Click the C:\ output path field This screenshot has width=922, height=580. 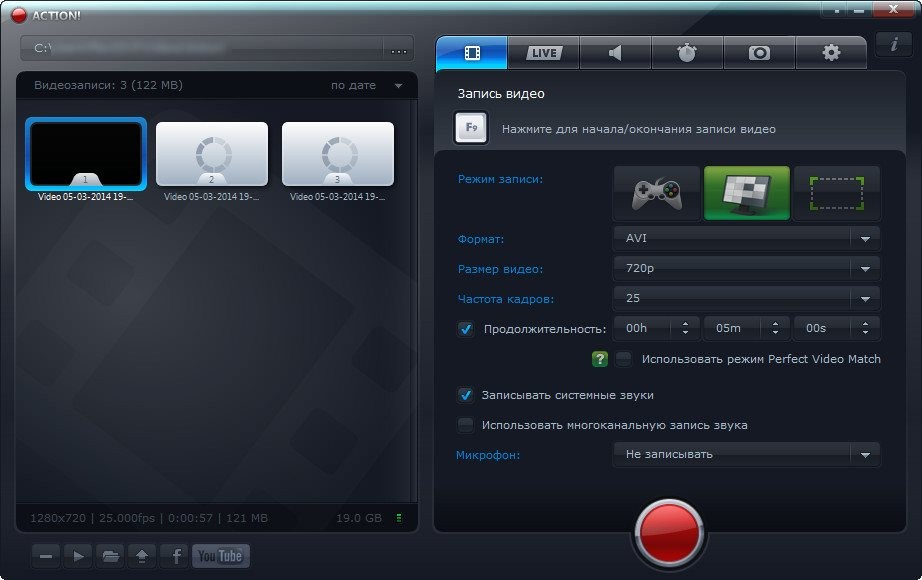(202, 49)
